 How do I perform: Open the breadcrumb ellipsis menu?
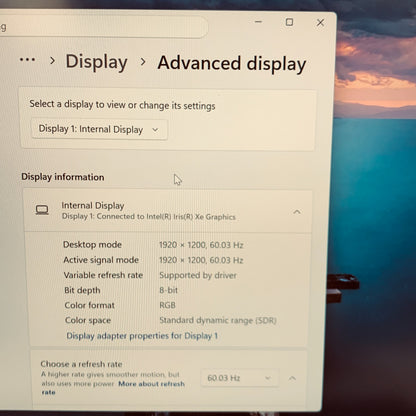tap(27, 60)
